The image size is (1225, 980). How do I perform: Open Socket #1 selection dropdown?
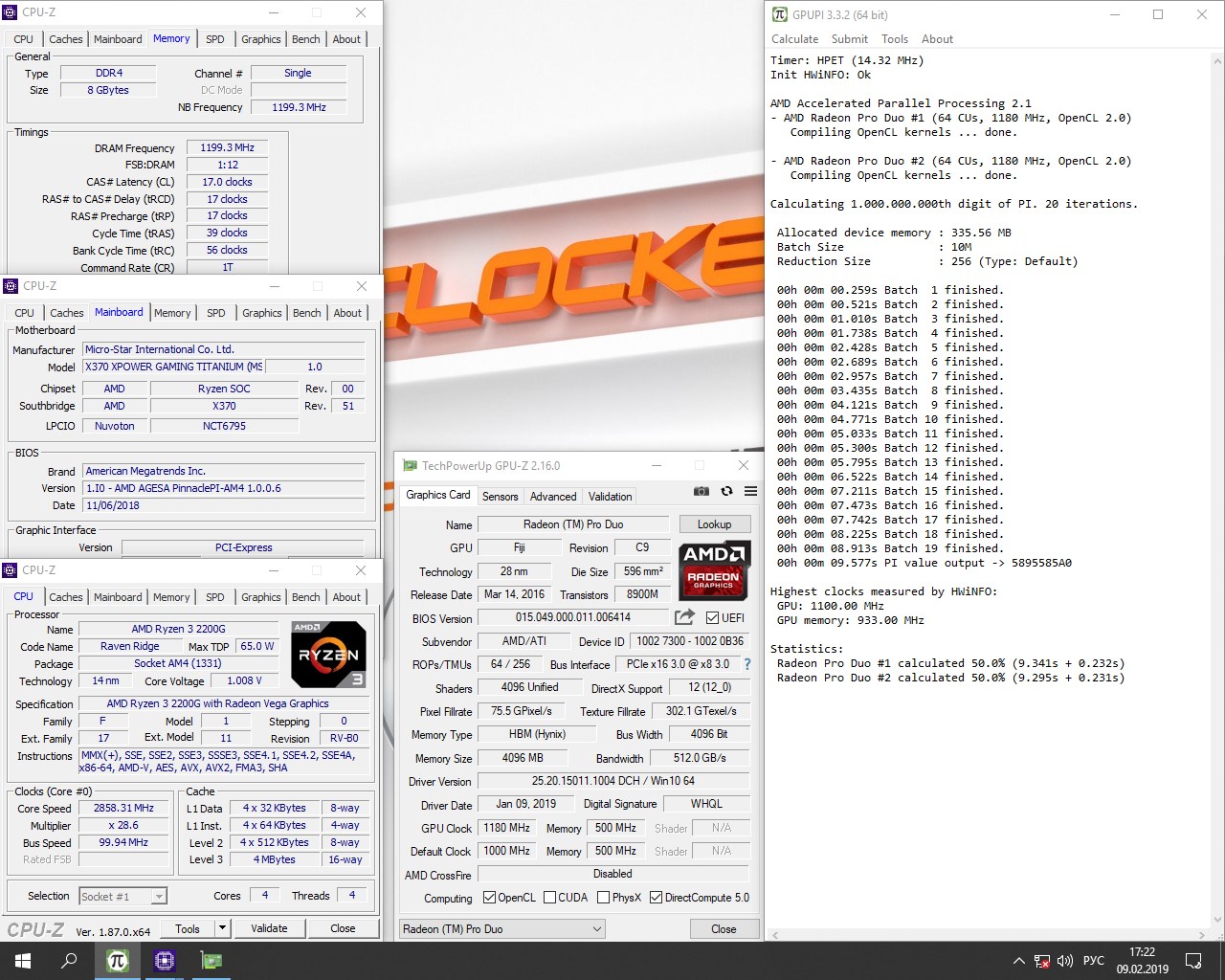click(123, 897)
